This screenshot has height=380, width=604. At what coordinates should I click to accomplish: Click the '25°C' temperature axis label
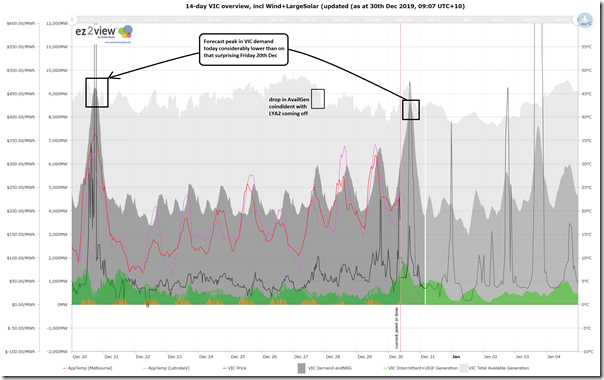586,188
